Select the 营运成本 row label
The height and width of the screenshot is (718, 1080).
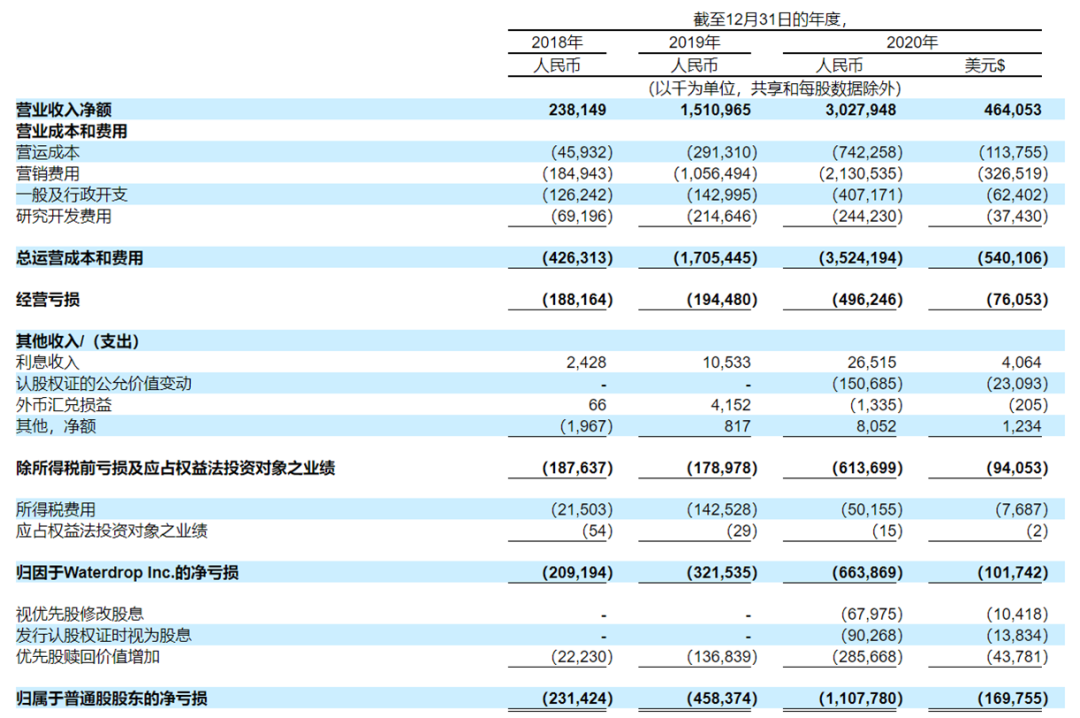48,152
